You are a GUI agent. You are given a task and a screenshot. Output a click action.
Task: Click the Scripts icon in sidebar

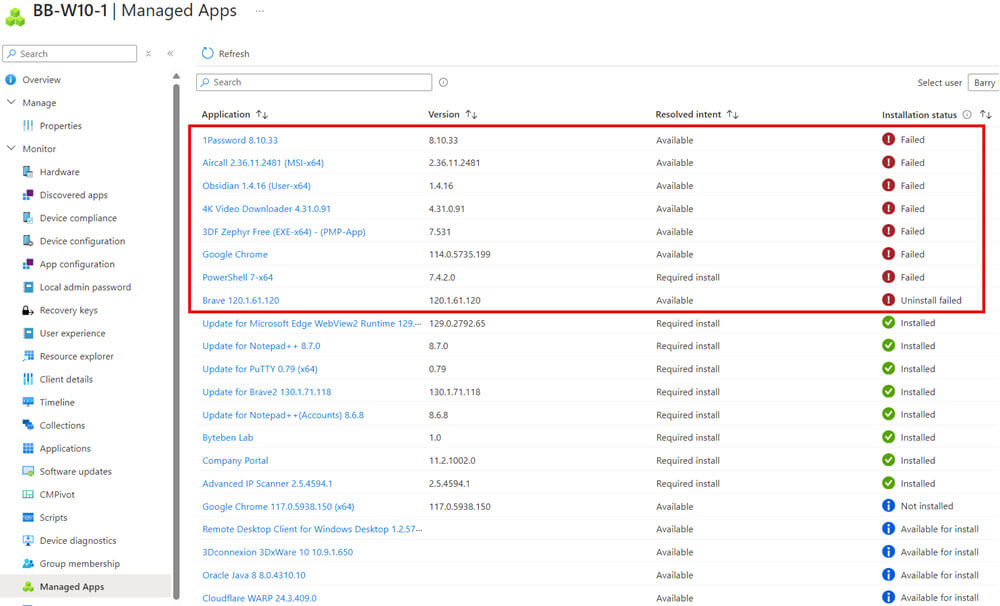[x=28, y=517]
